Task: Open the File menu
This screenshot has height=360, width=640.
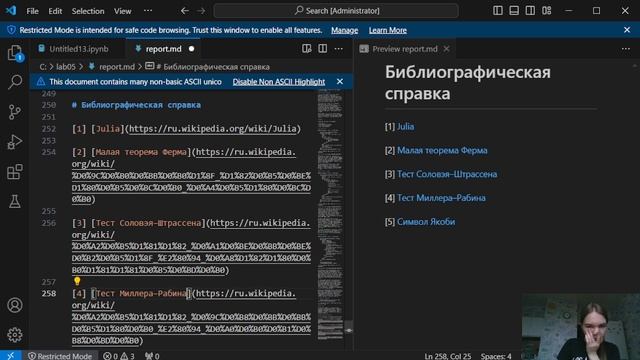Action: [32, 11]
